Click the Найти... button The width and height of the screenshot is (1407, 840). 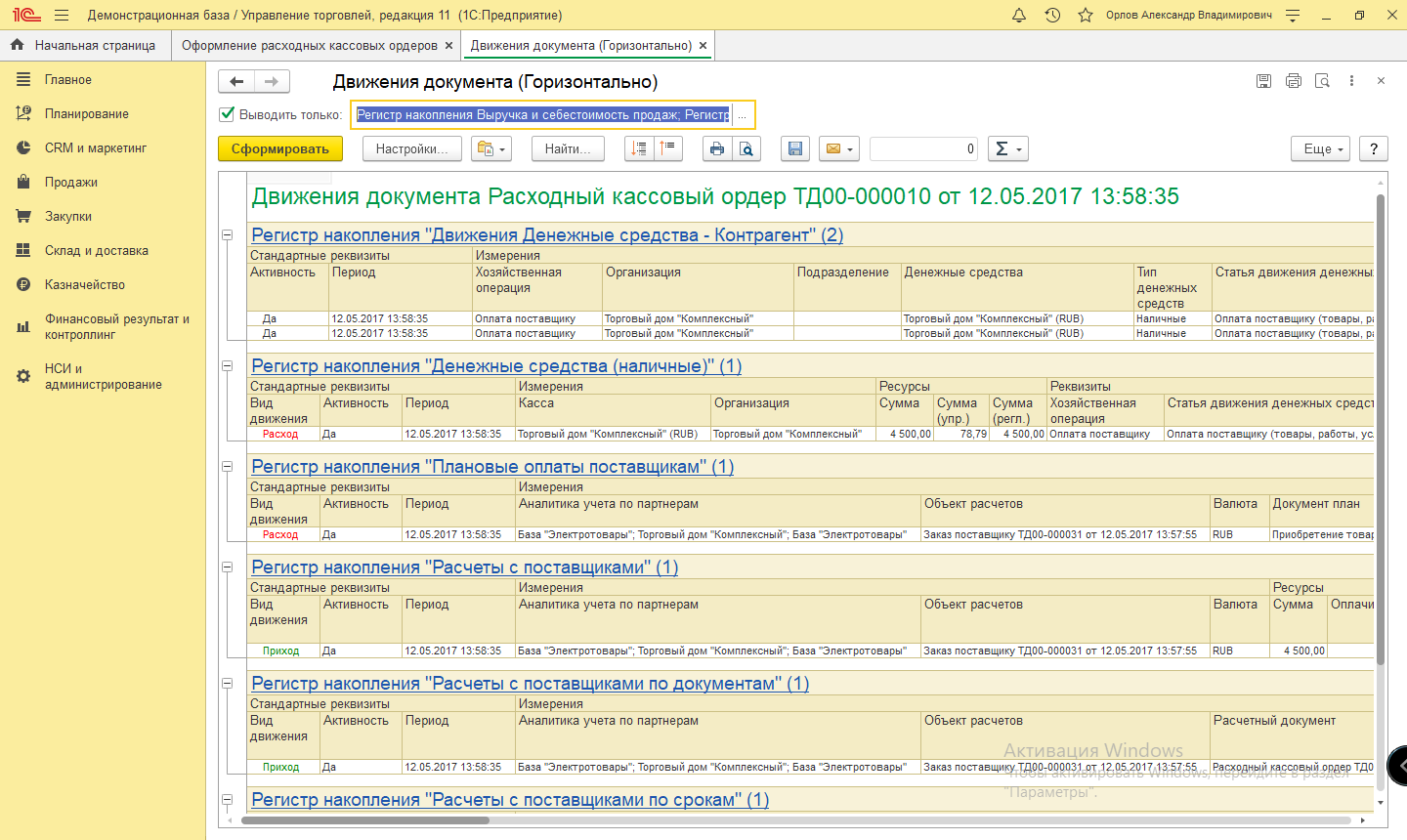coord(569,148)
